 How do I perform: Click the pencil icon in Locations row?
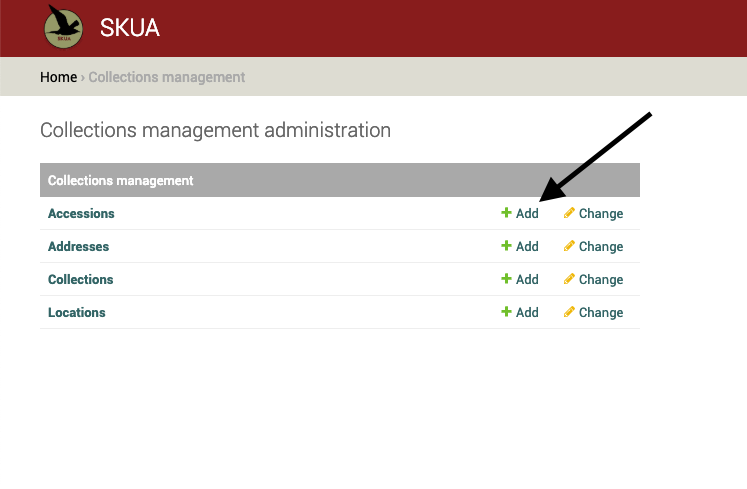tap(569, 312)
